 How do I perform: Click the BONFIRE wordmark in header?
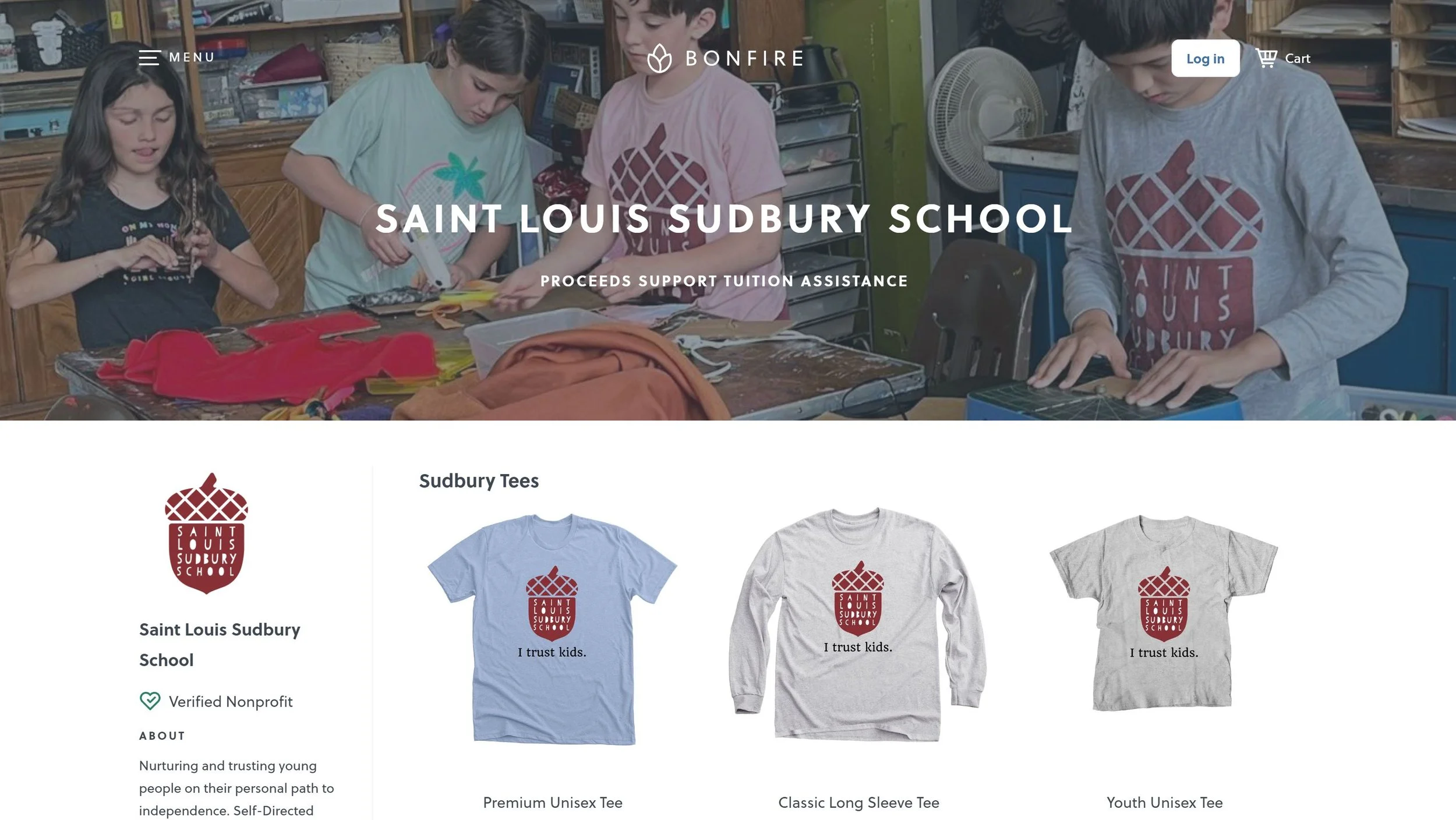(745, 58)
